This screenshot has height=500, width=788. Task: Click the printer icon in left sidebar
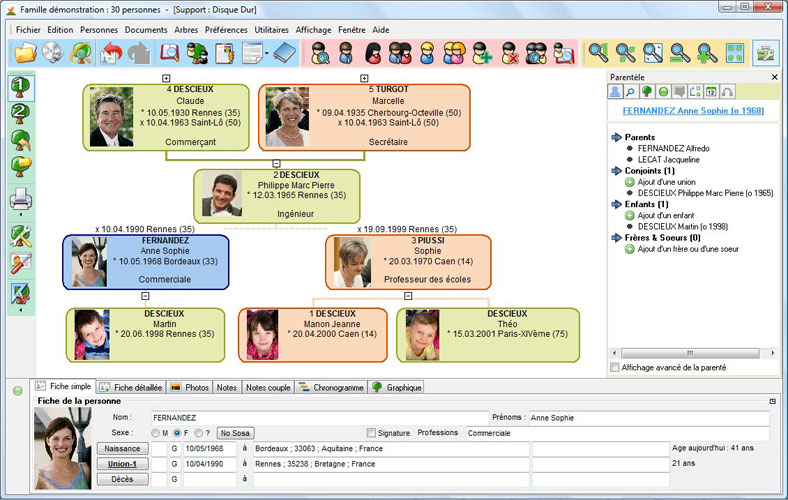click(x=21, y=199)
